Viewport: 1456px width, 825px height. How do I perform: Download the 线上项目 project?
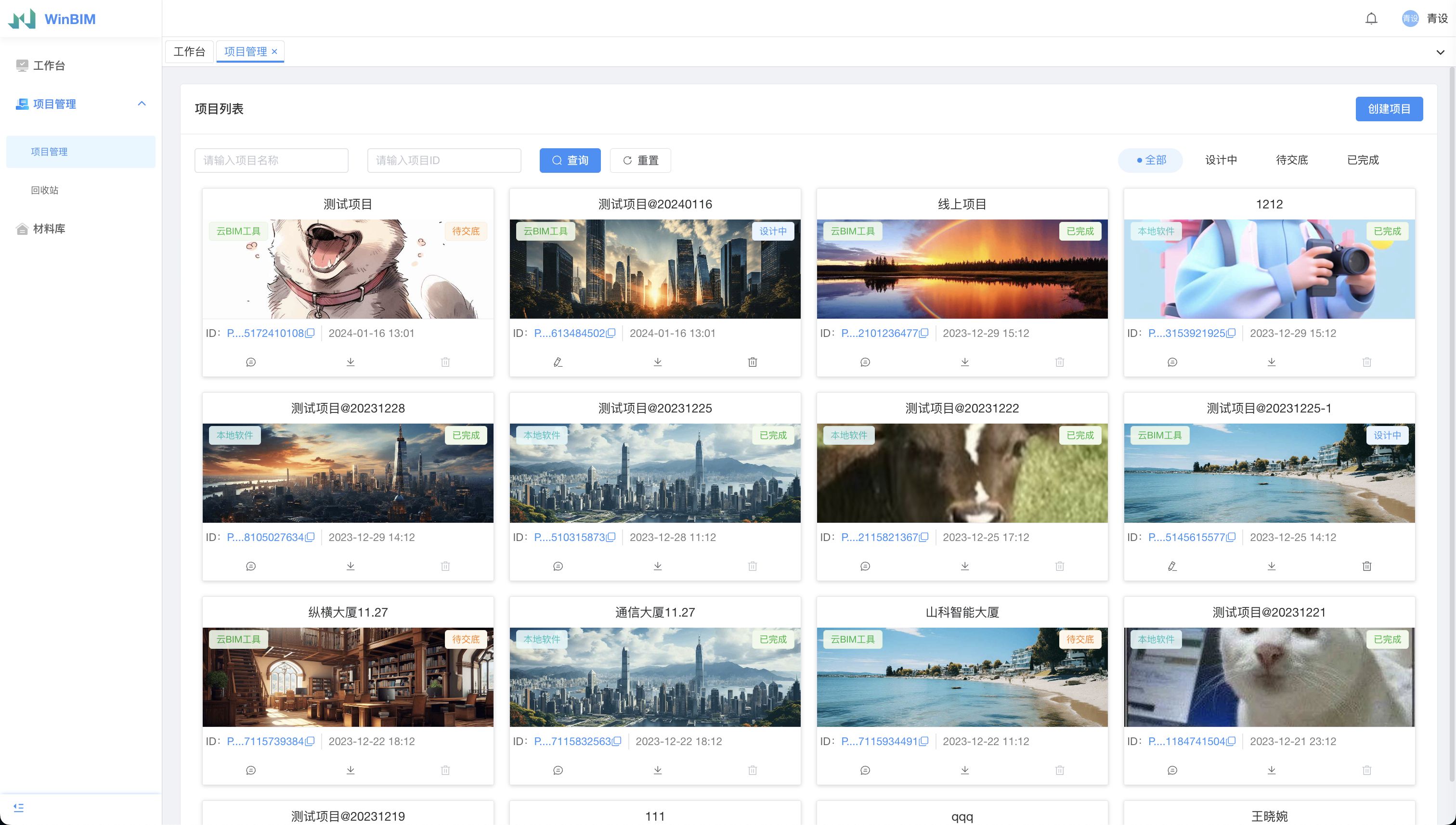pyautogui.click(x=964, y=362)
